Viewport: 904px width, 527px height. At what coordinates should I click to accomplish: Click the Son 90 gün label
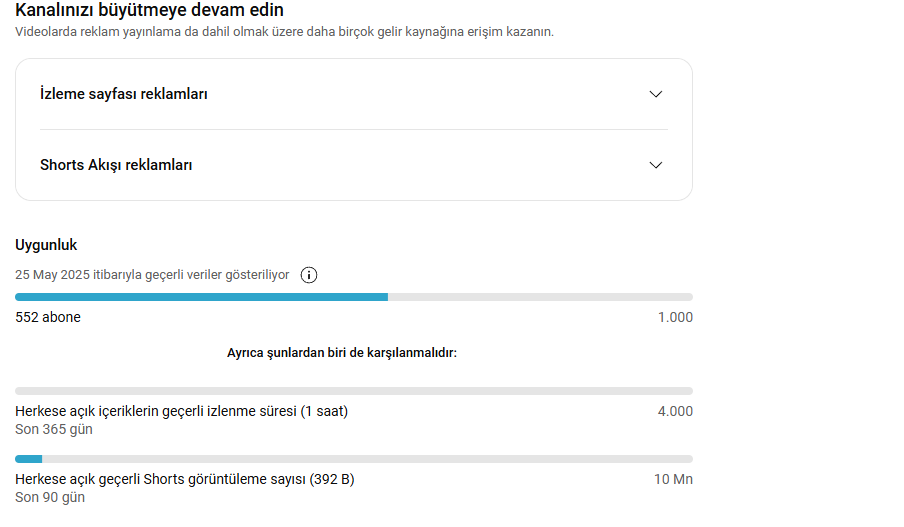point(50,497)
